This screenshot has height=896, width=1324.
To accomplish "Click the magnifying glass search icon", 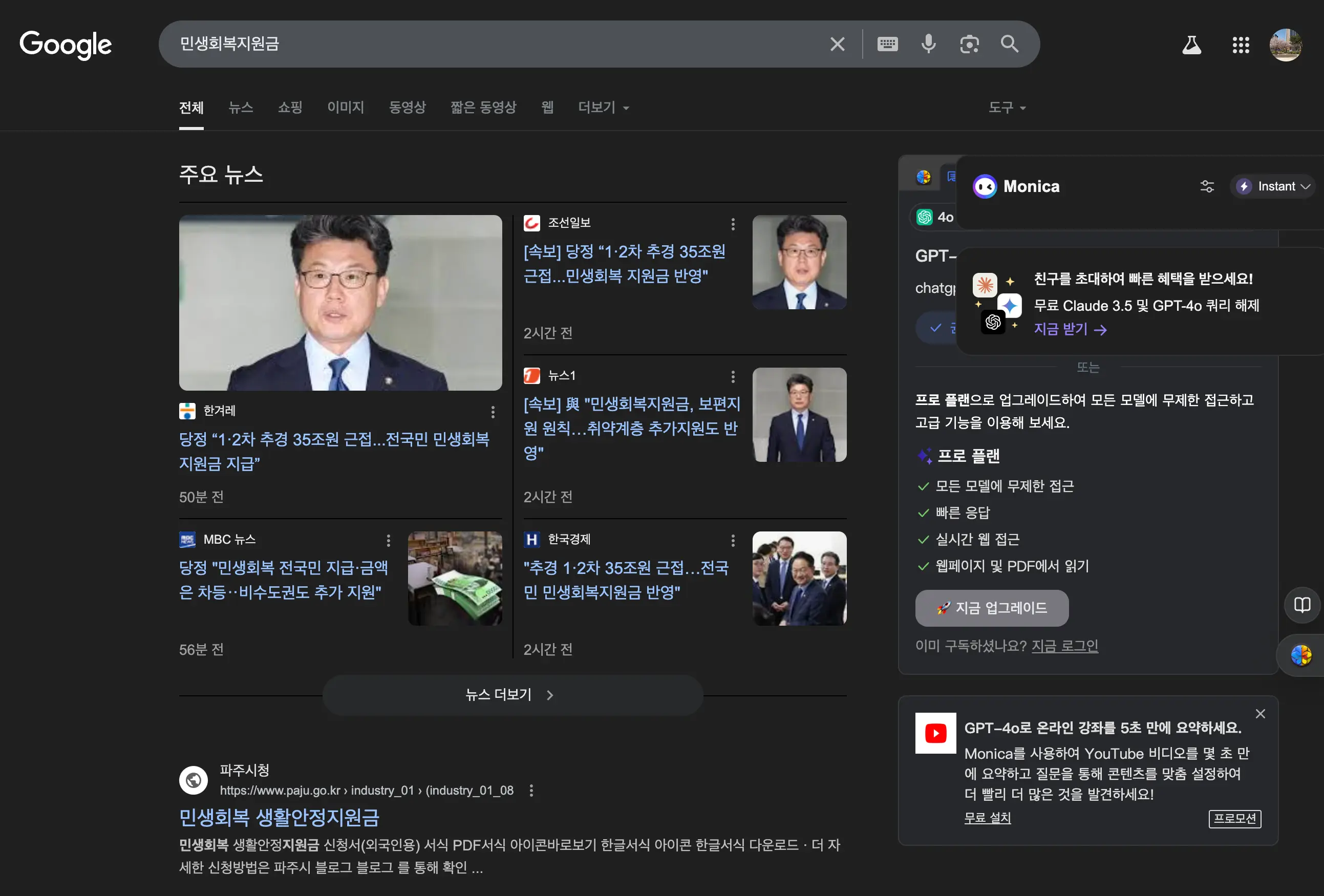I will (1010, 44).
